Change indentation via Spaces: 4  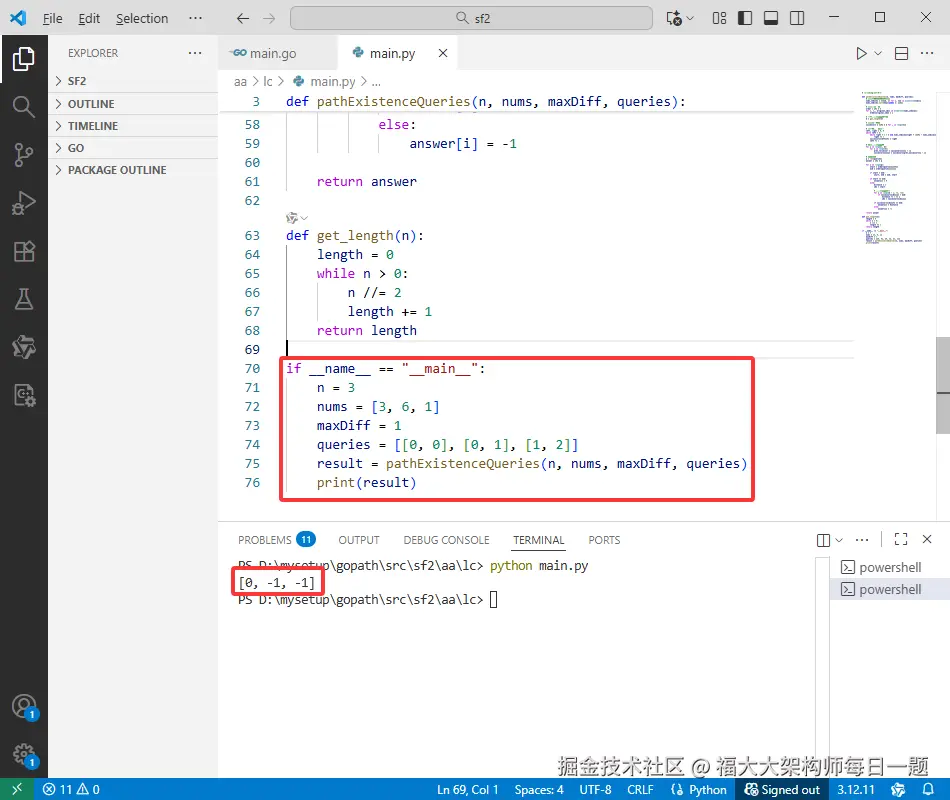point(539,789)
